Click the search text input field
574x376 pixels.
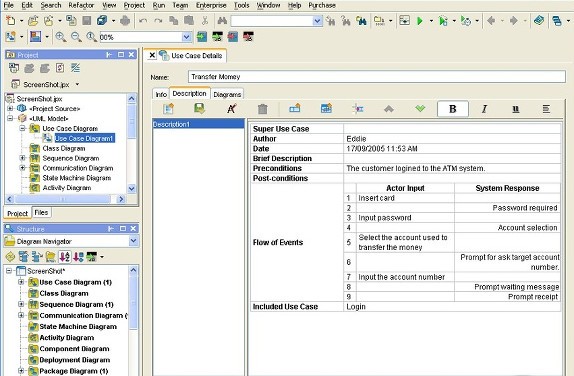tap(272, 21)
